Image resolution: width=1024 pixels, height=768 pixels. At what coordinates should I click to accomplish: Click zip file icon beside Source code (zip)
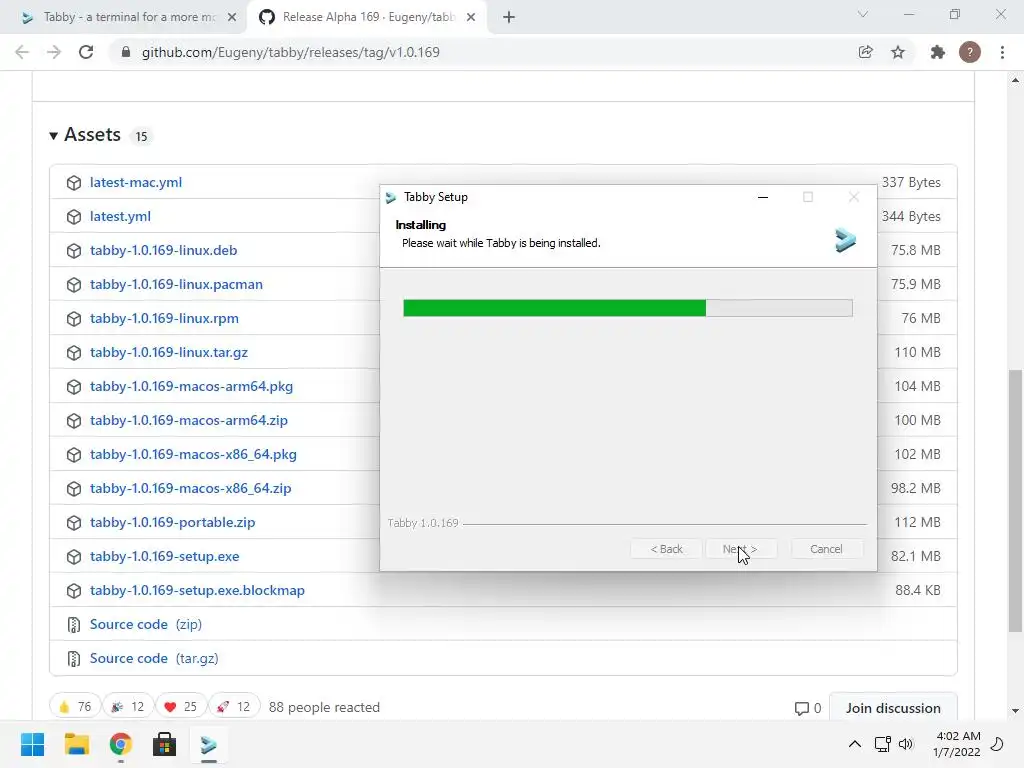point(74,625)
